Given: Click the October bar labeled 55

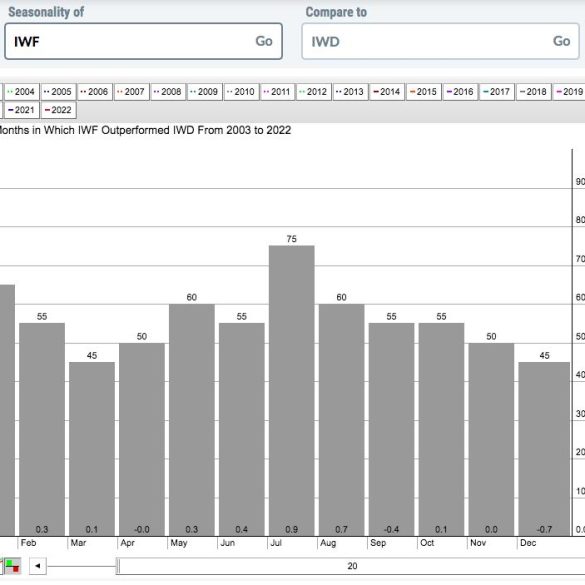Looking at the screenshot, I should 442,429.
